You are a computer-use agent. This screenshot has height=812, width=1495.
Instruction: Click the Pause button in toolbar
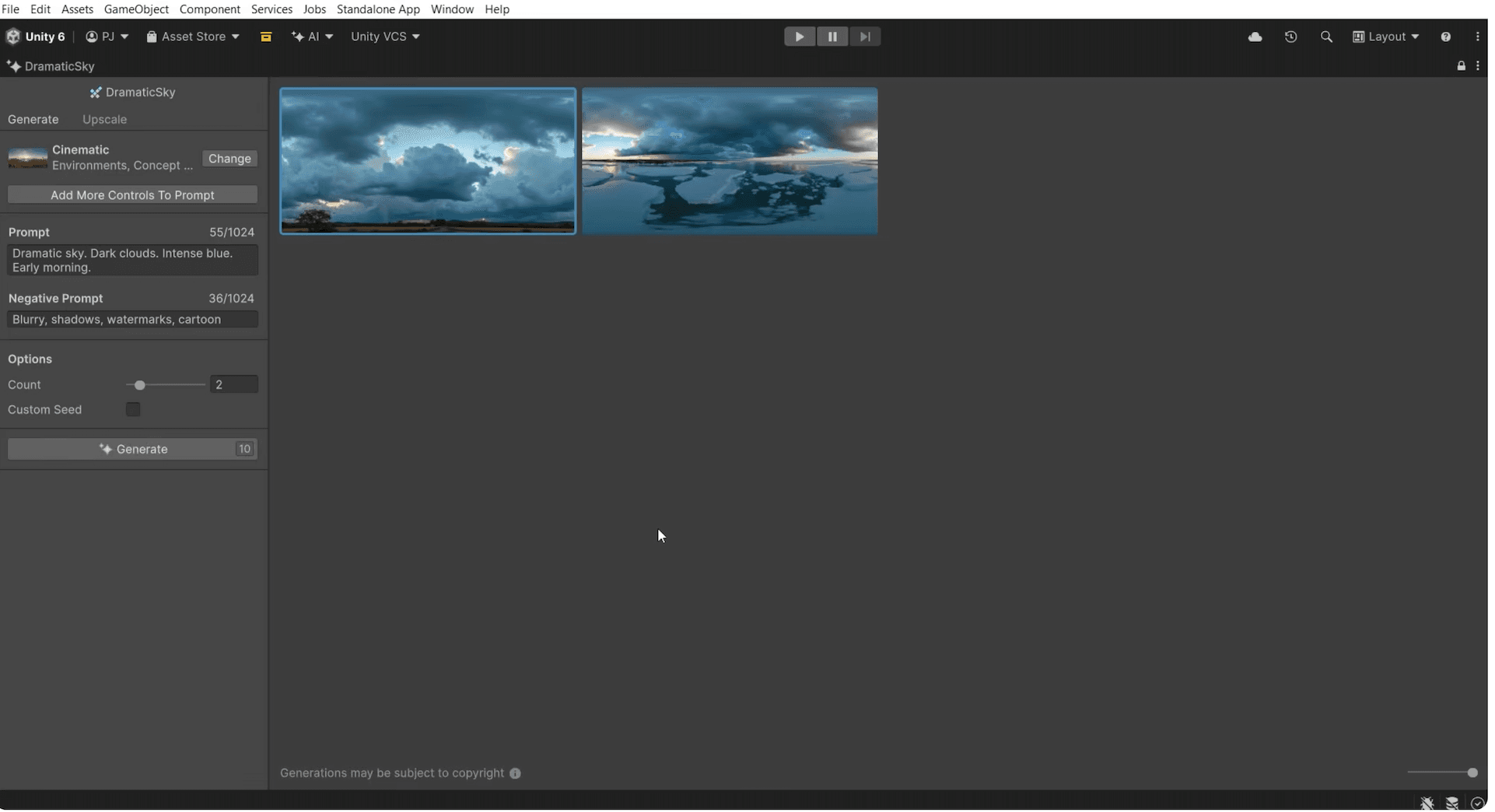click(x=832, y=37)
